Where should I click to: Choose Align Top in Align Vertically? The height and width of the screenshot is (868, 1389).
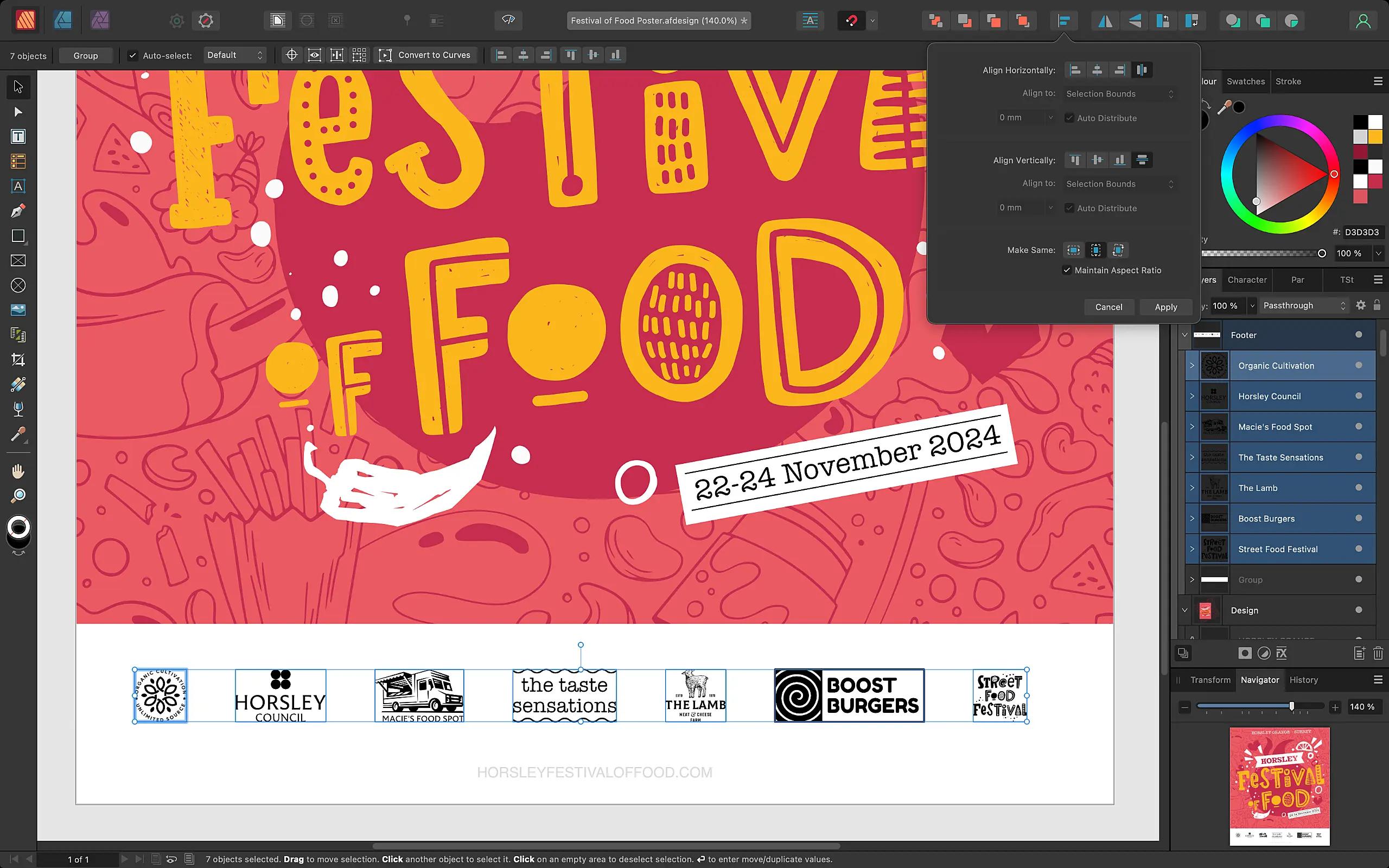tap(1075, 160)
